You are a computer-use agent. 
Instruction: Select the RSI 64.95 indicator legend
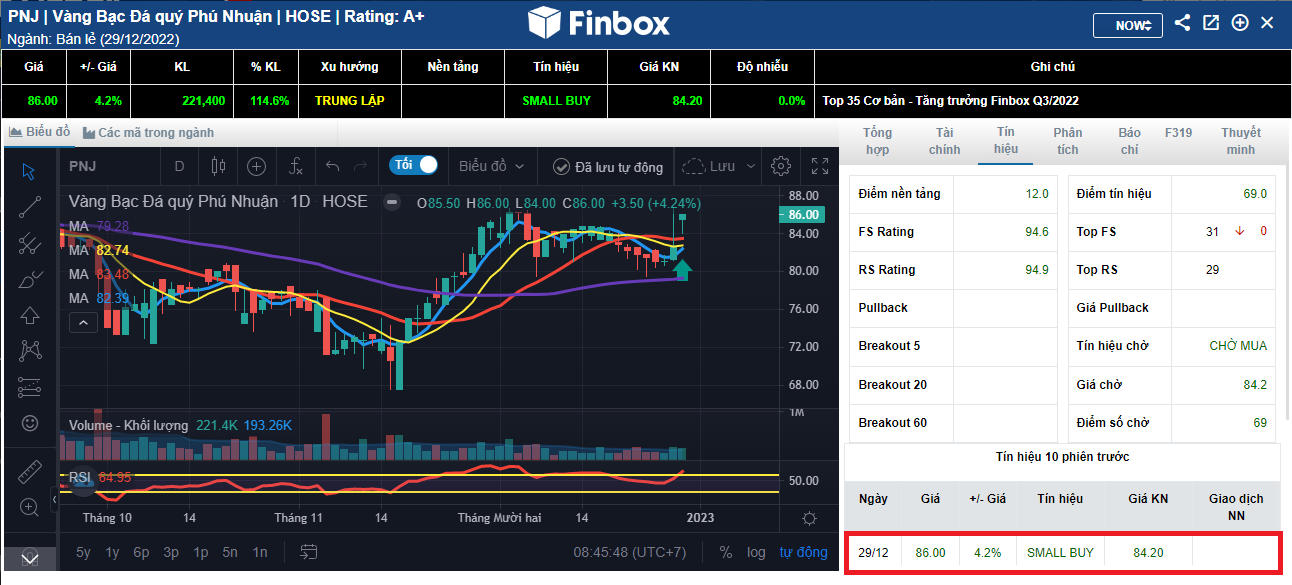pyautogui.click(x=100, y=477)
